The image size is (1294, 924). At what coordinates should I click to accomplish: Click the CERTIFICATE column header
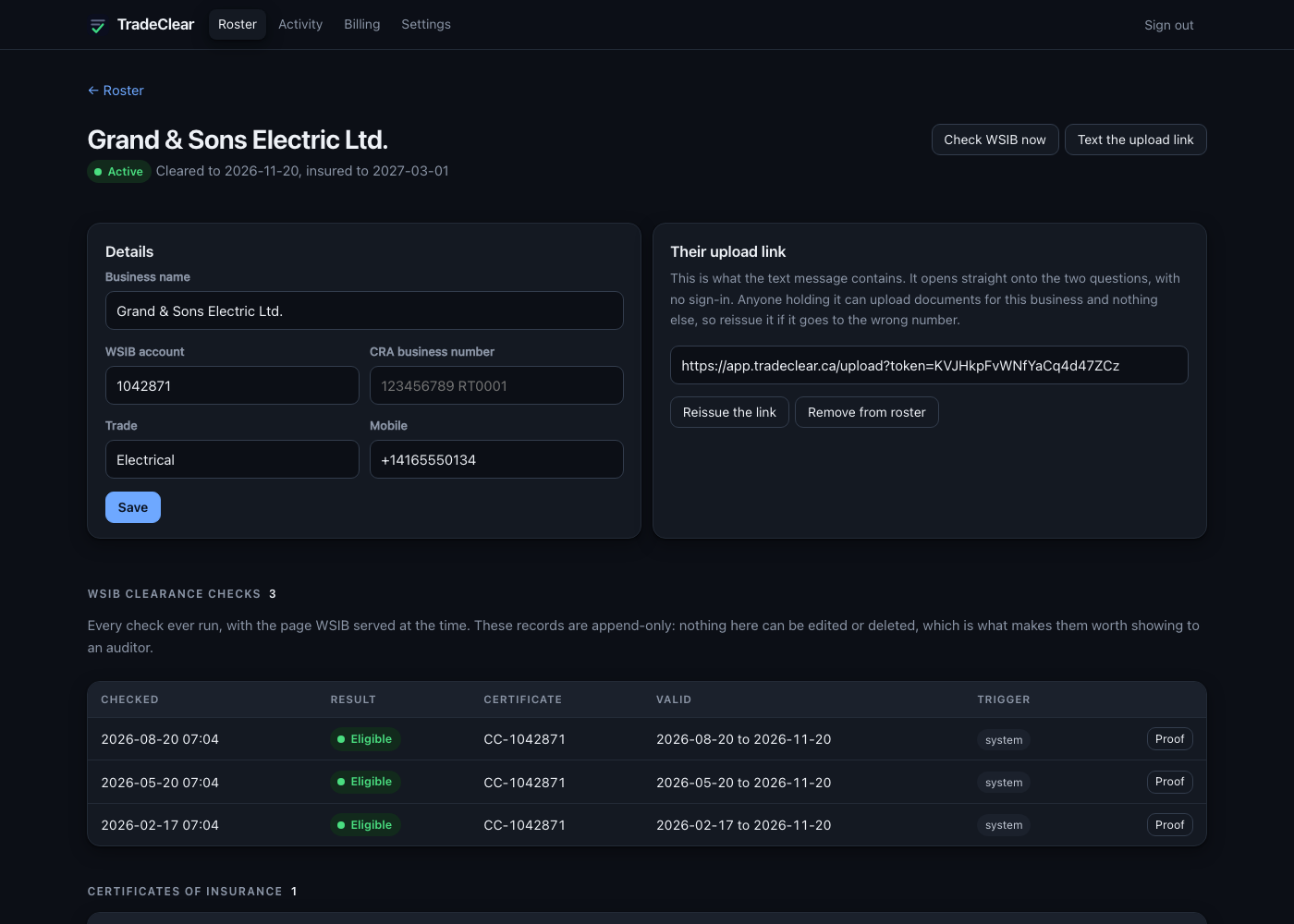(522, 699)
